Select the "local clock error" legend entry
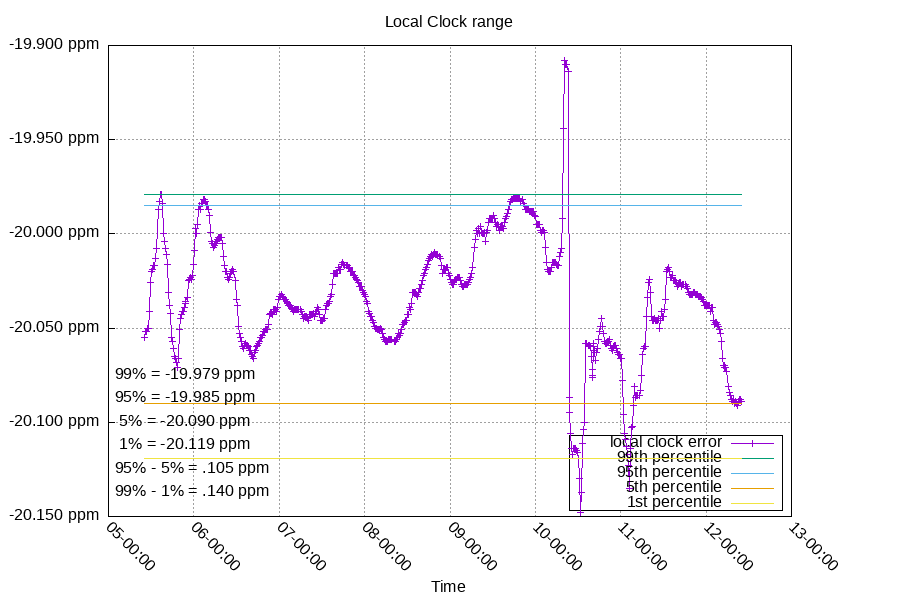The height and width of the screenshot is (600, 900). coord(666,442)
